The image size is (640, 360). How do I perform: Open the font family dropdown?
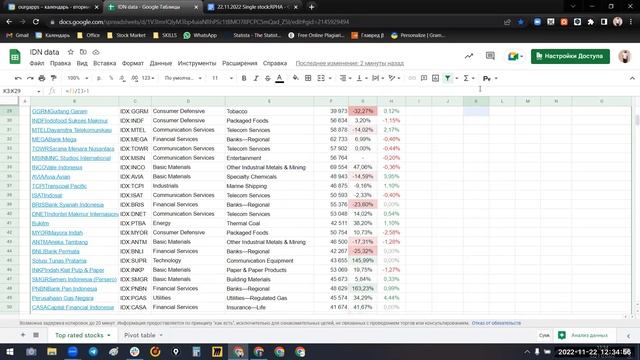click(x=183, y=78)
